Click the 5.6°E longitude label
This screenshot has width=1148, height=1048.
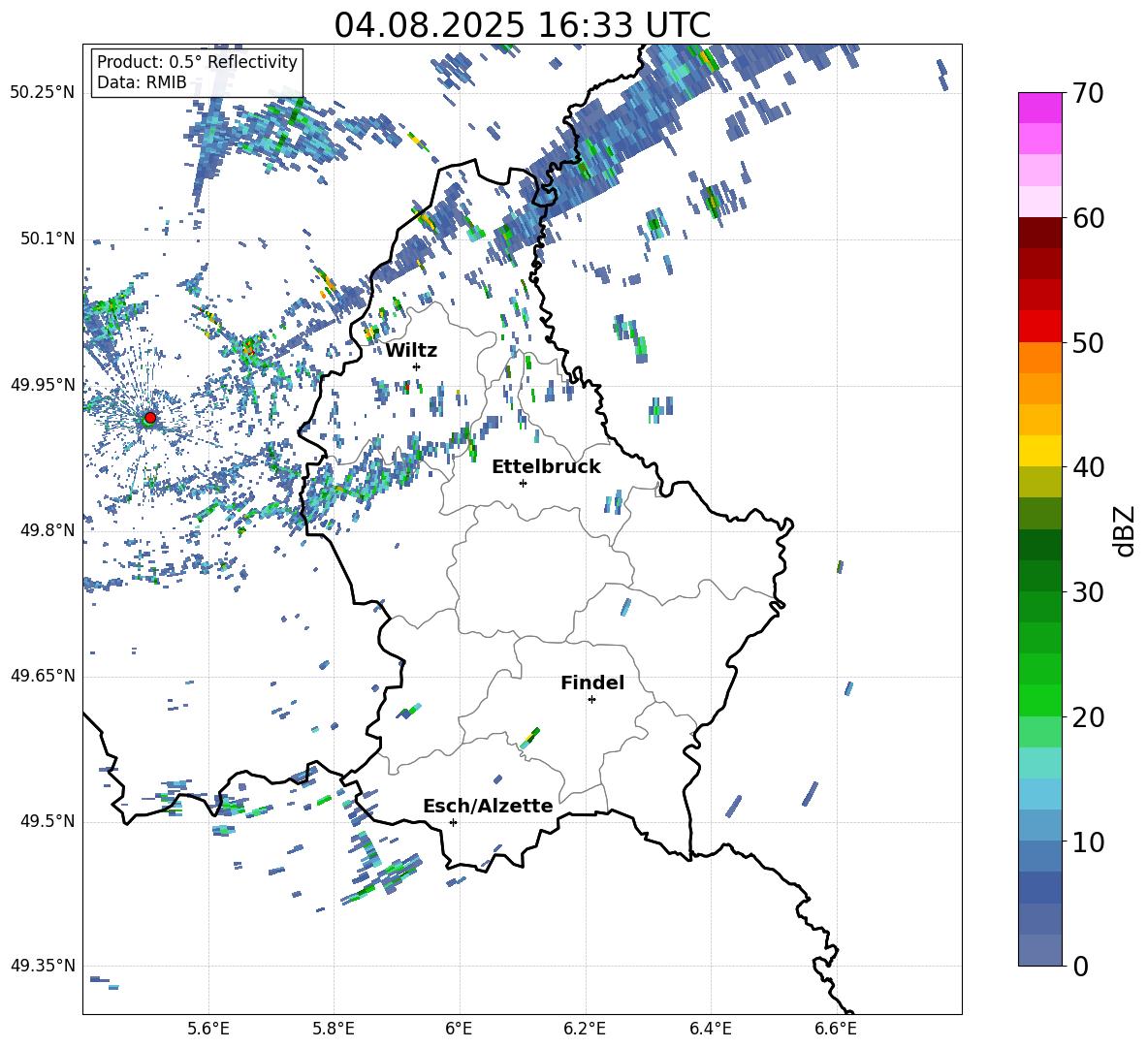[x=208, y=1029]
